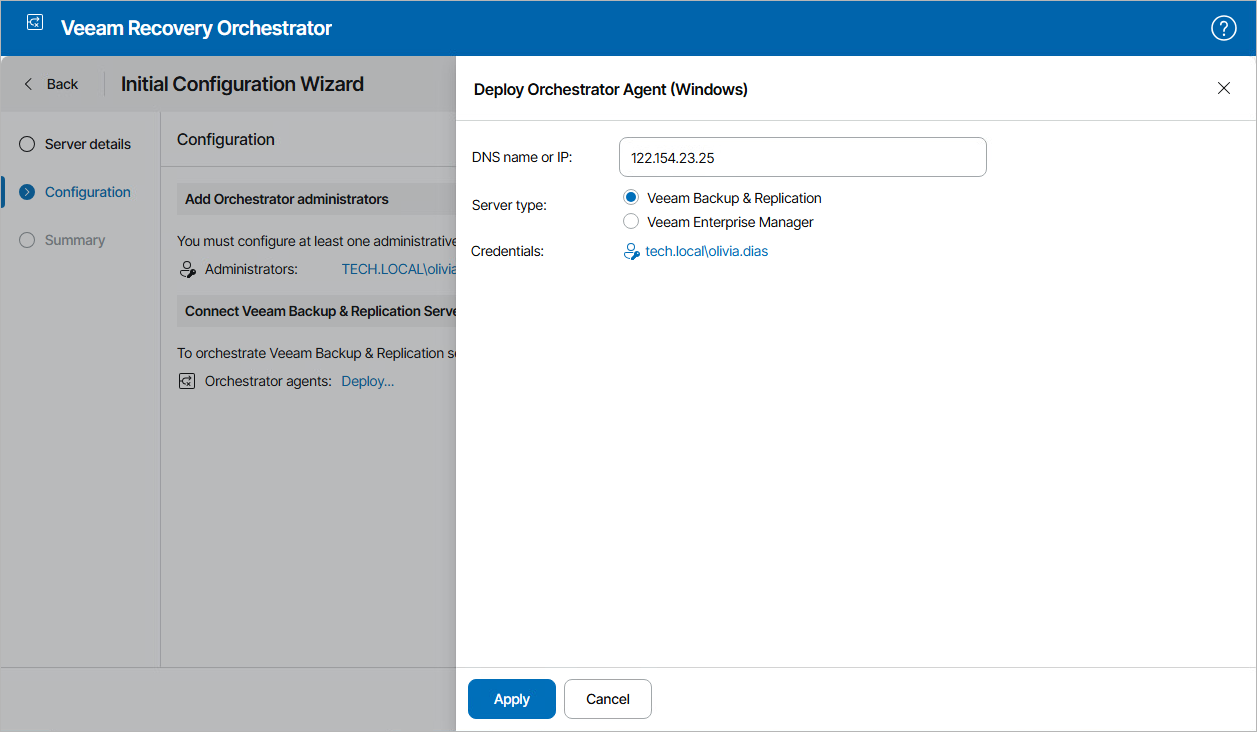Open the Deploy link for Orchestrator agents
The width and height of the screenshot is (1257, 732).
366,381
